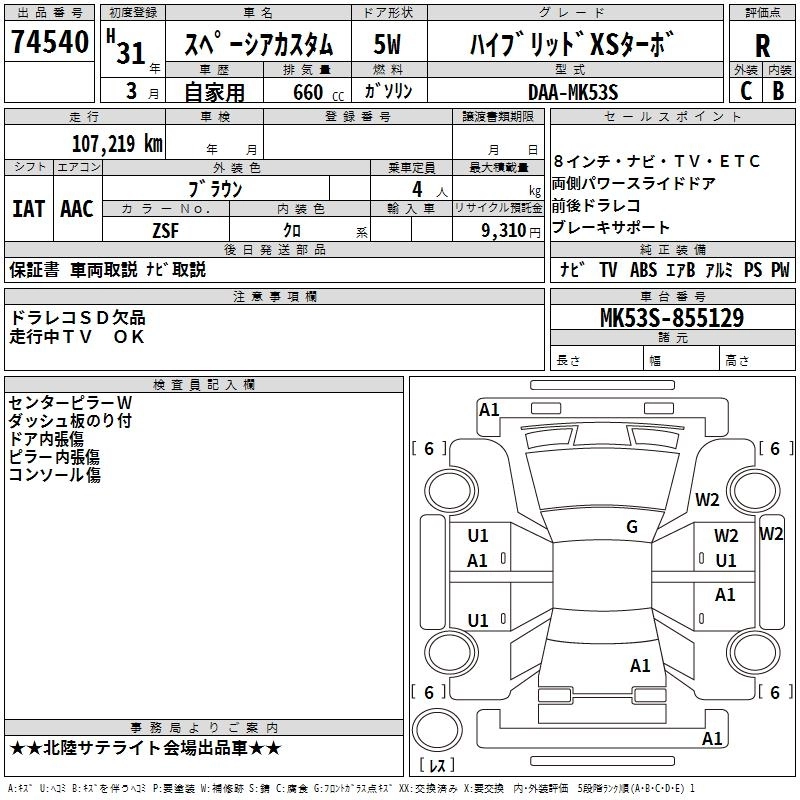Click the A1 mark on rear bumper
The image size is (800, 800).
point(712,739)
